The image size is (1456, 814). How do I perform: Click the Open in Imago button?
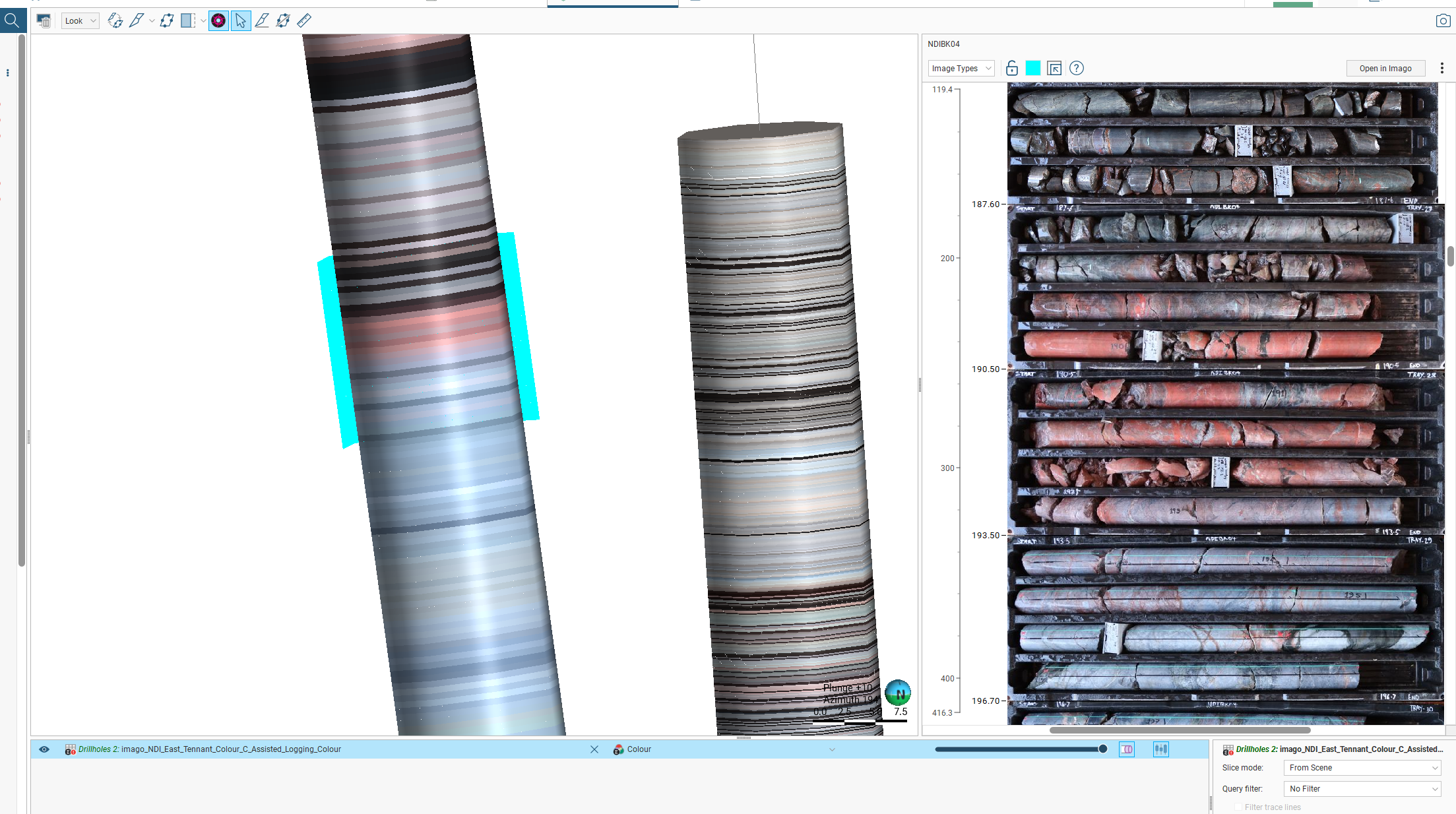[1385, 69]
